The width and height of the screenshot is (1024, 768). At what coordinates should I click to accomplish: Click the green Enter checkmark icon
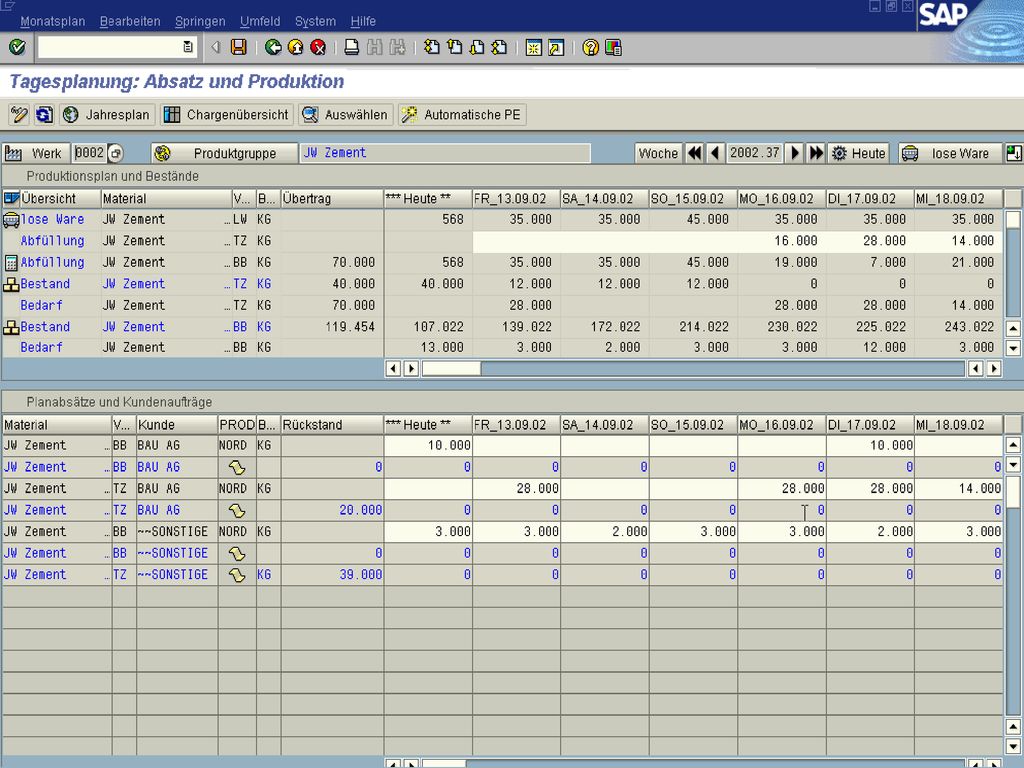click(x=17, y=47)
